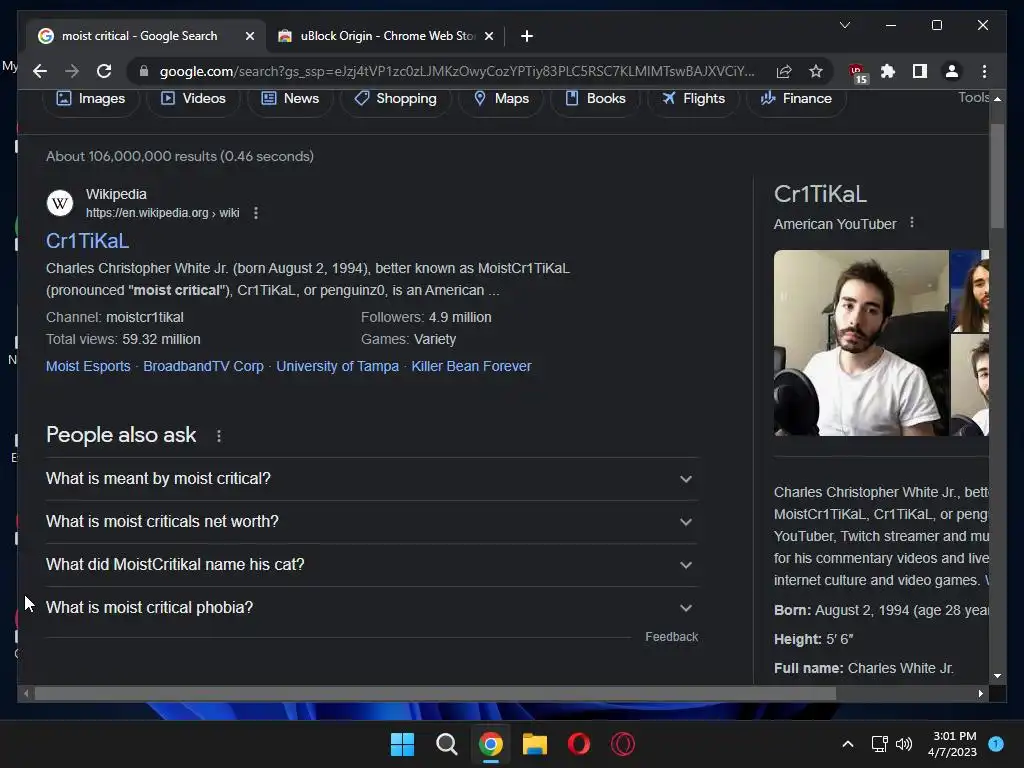Filter results by Images
The width and height of the screenshot is (1024, 768).
pos(91,99)
